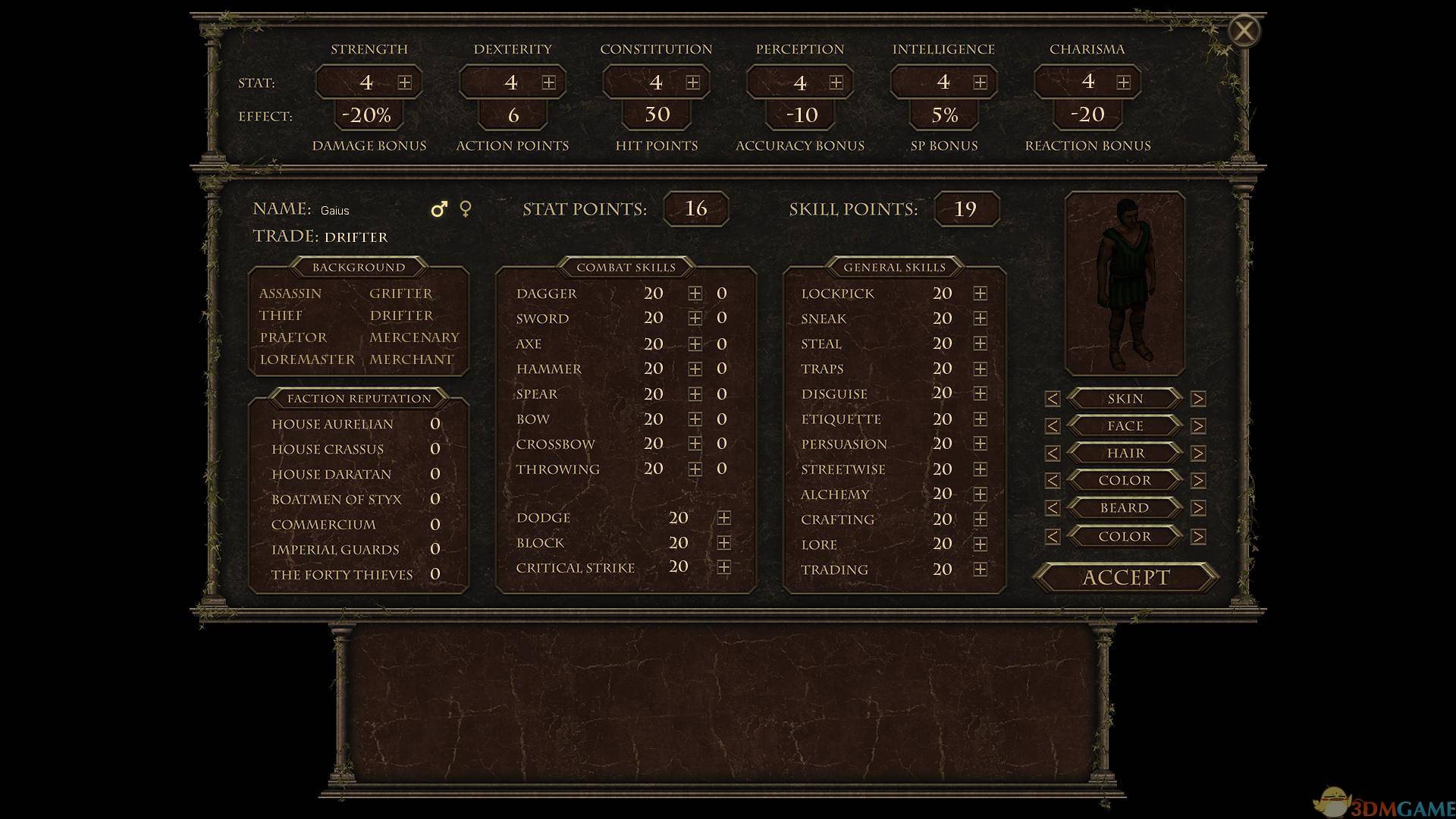Raise Charisma using its plus button

1123,83
